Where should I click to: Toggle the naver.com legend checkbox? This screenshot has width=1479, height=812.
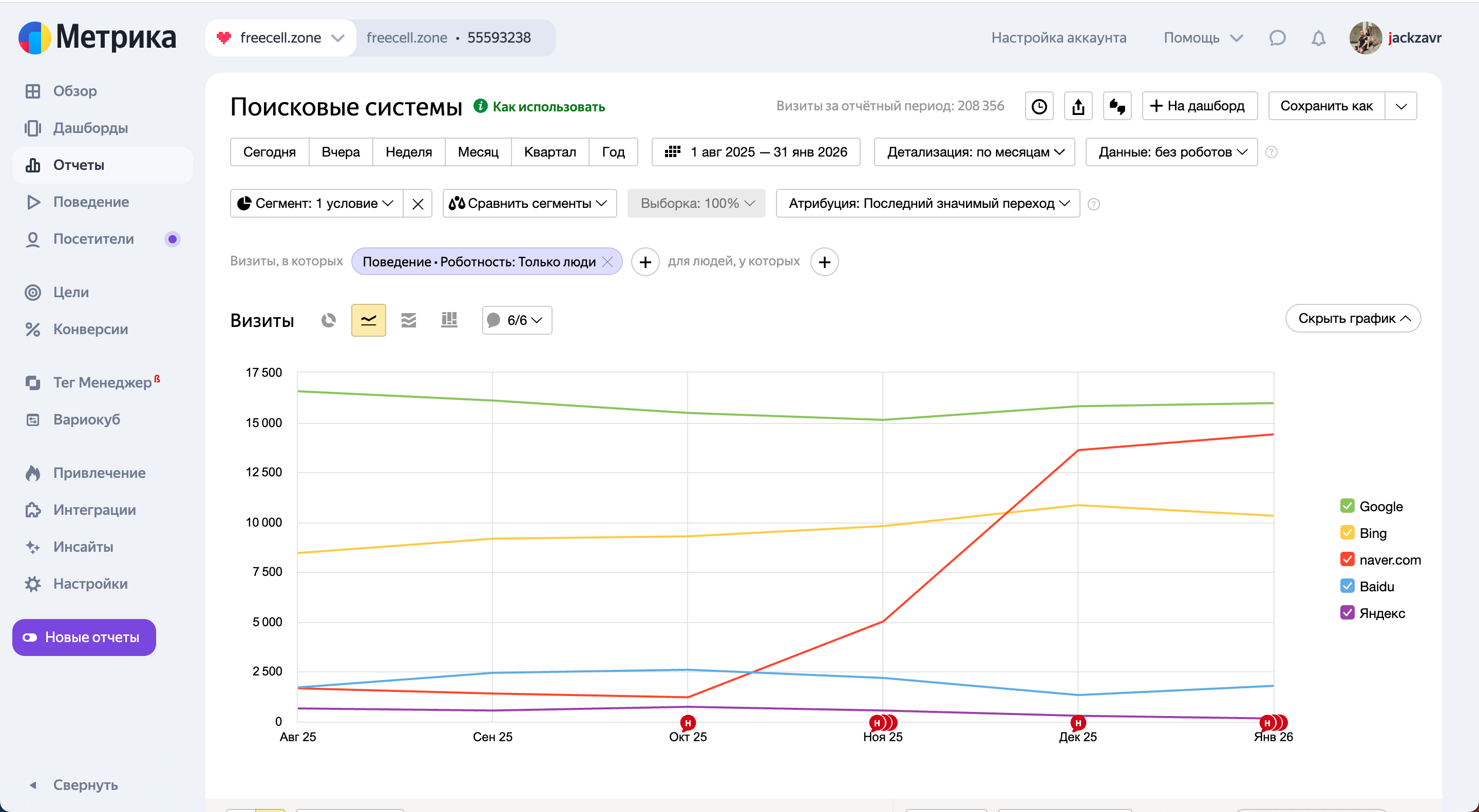point(1347,559)
